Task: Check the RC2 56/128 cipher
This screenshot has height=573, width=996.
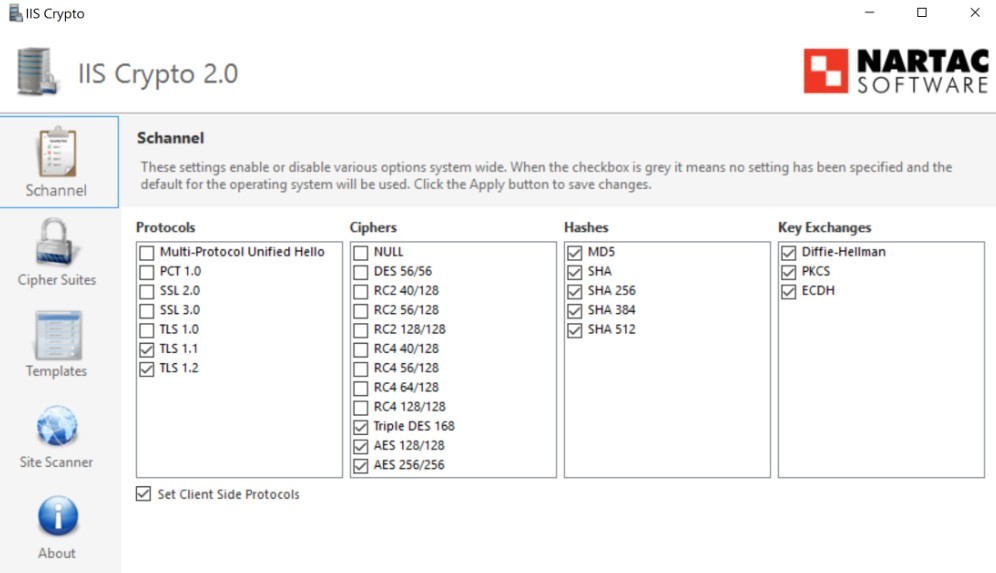Action: click(x=361, y=311)
